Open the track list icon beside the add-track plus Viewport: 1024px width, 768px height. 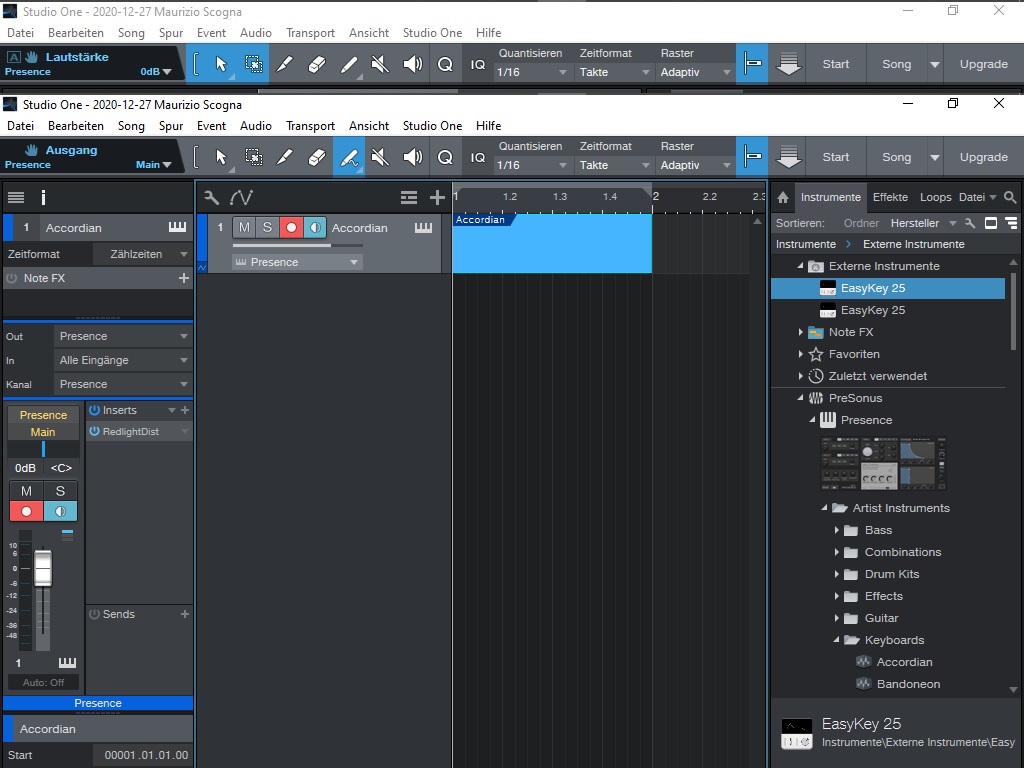tap(409, 197)
